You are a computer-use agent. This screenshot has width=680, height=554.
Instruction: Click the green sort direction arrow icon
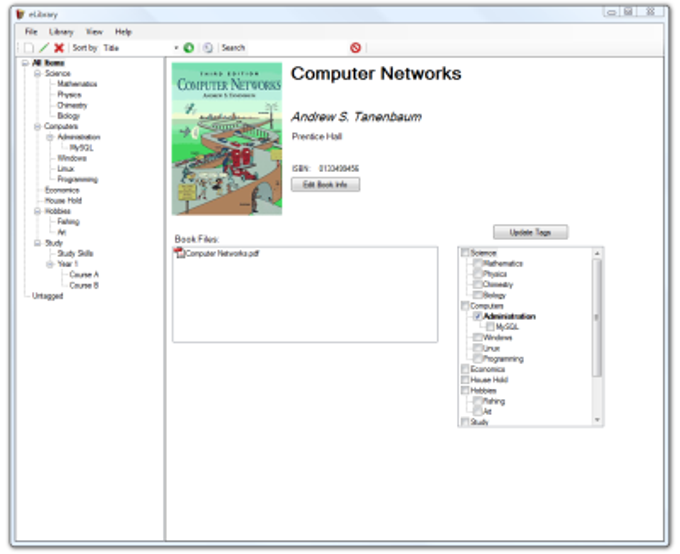click(189, 48)
